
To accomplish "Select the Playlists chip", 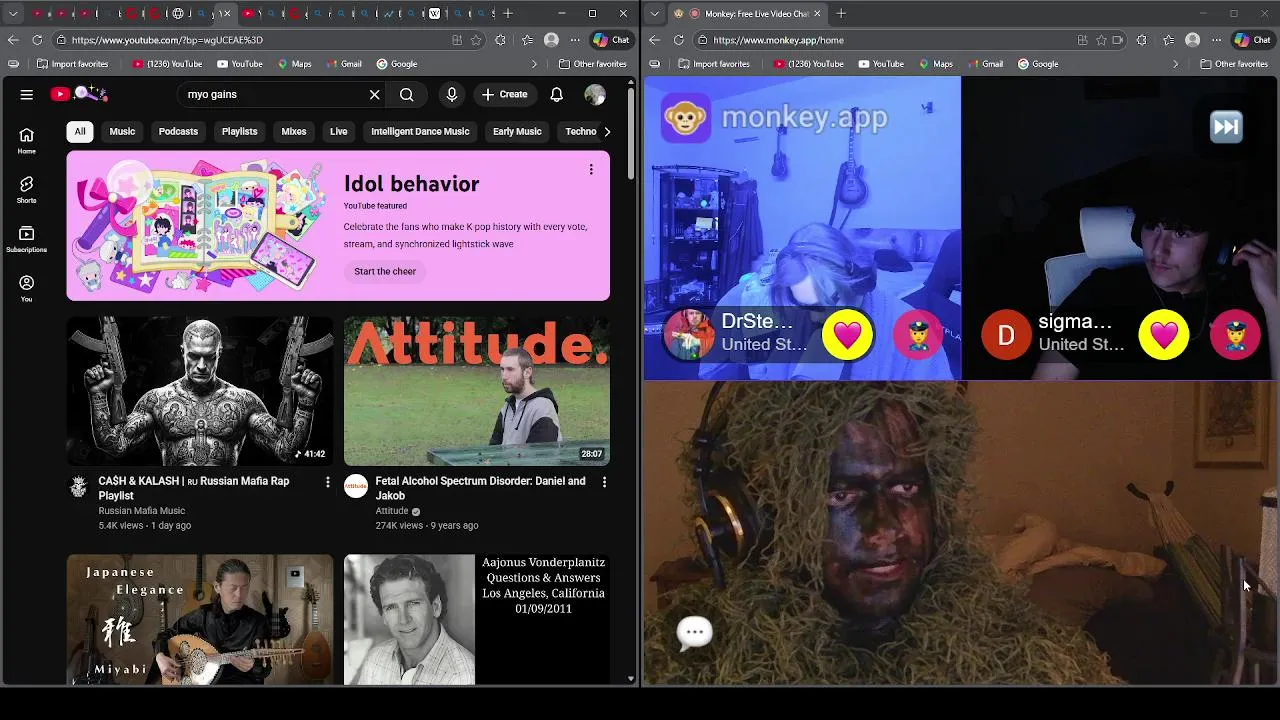I will click(x=239, y=131).
